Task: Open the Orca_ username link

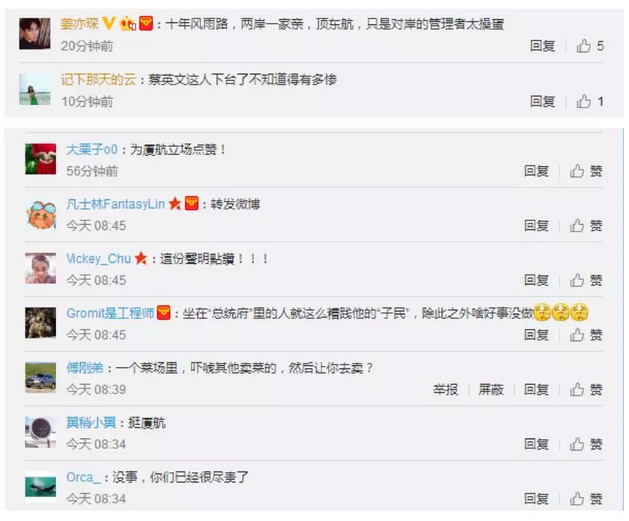Action: (83, 477)
